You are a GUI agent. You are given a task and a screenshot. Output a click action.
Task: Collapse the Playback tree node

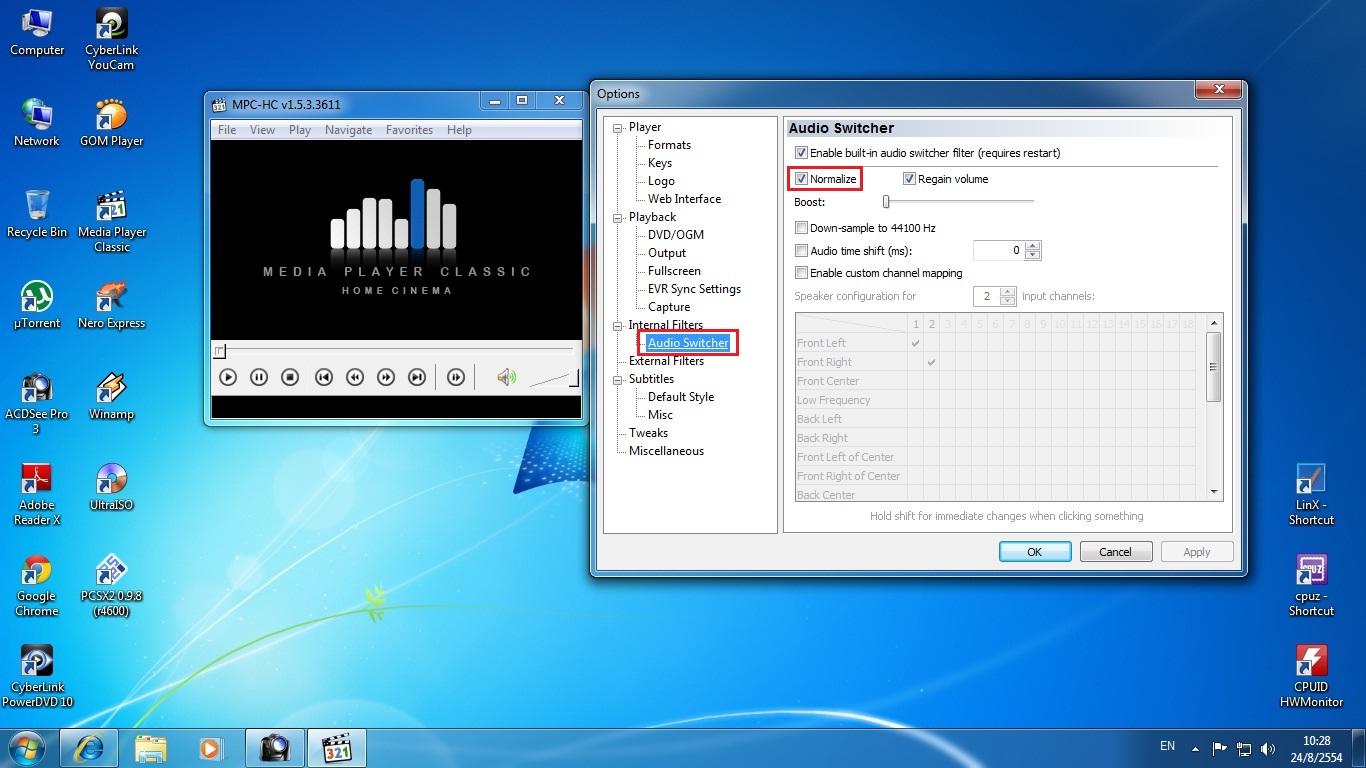[618, 217]
